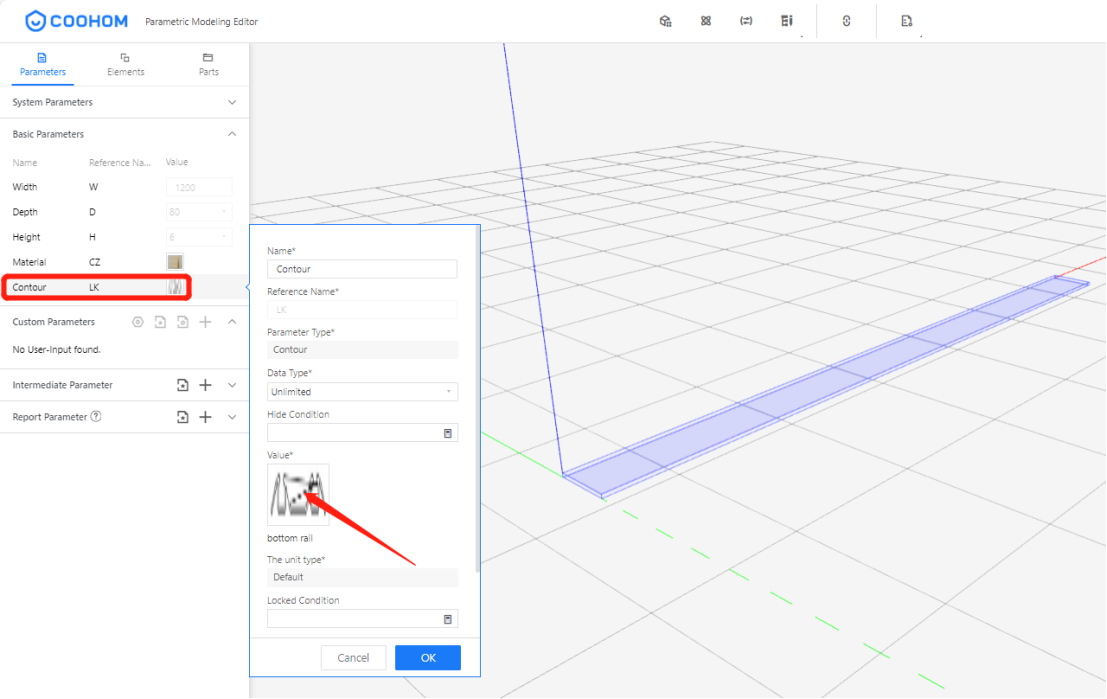
Task: Expand the System Parameters section
Action: click(x=232, y=102)
